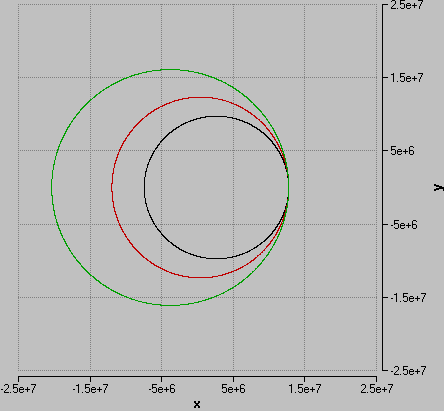Click the leftmost point of red orbit
Screen dimensions: 444x411
tap(112, 187)
